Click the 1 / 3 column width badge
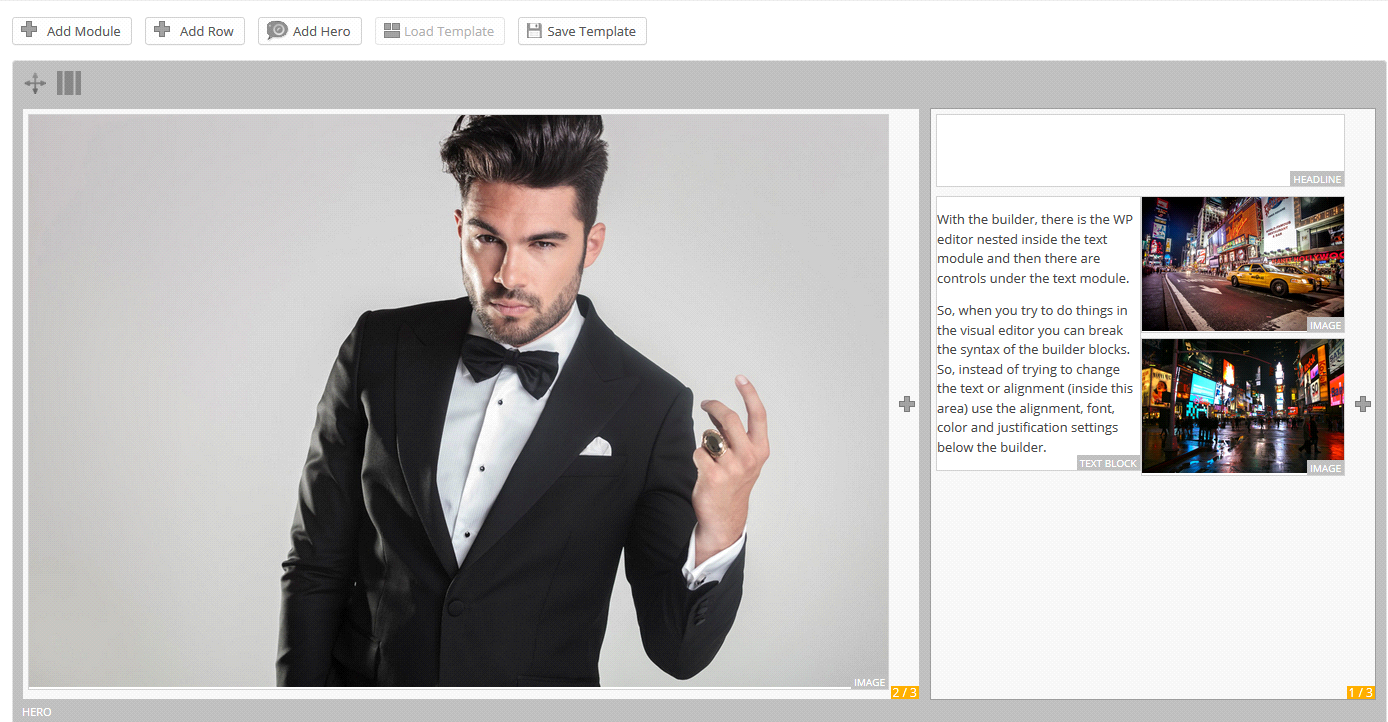1388x722 pixels. click(1361, 692)
